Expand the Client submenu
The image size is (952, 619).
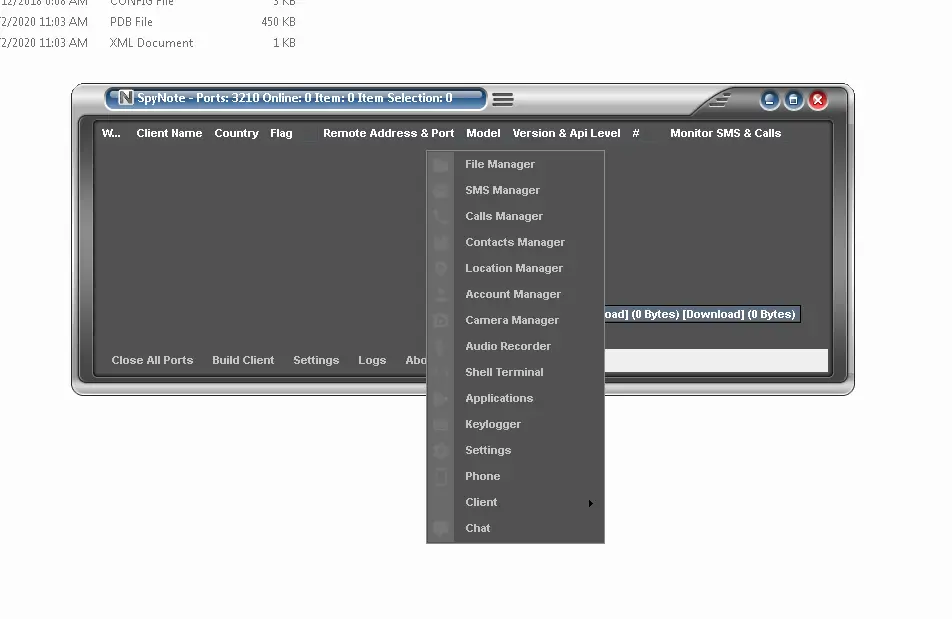coord(480,502)
